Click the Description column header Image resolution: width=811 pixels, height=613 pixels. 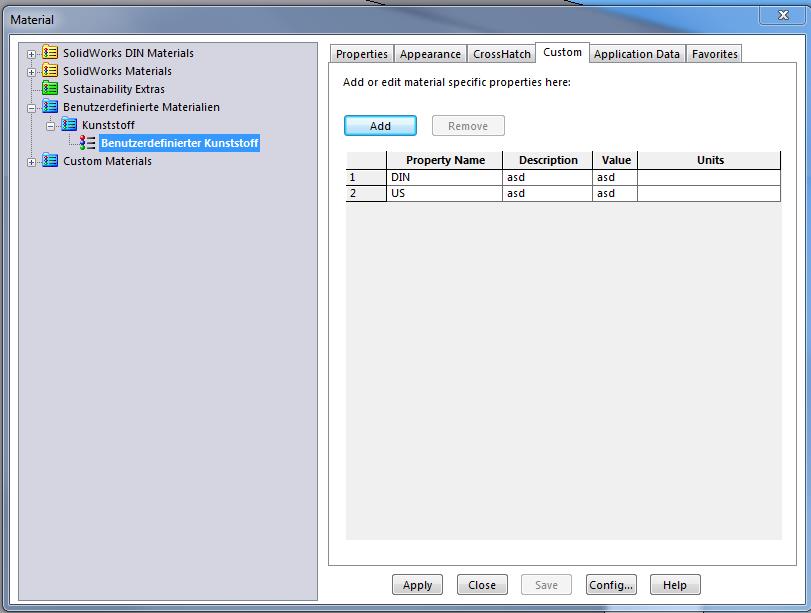pyautogui.click(x=547, y=160)
